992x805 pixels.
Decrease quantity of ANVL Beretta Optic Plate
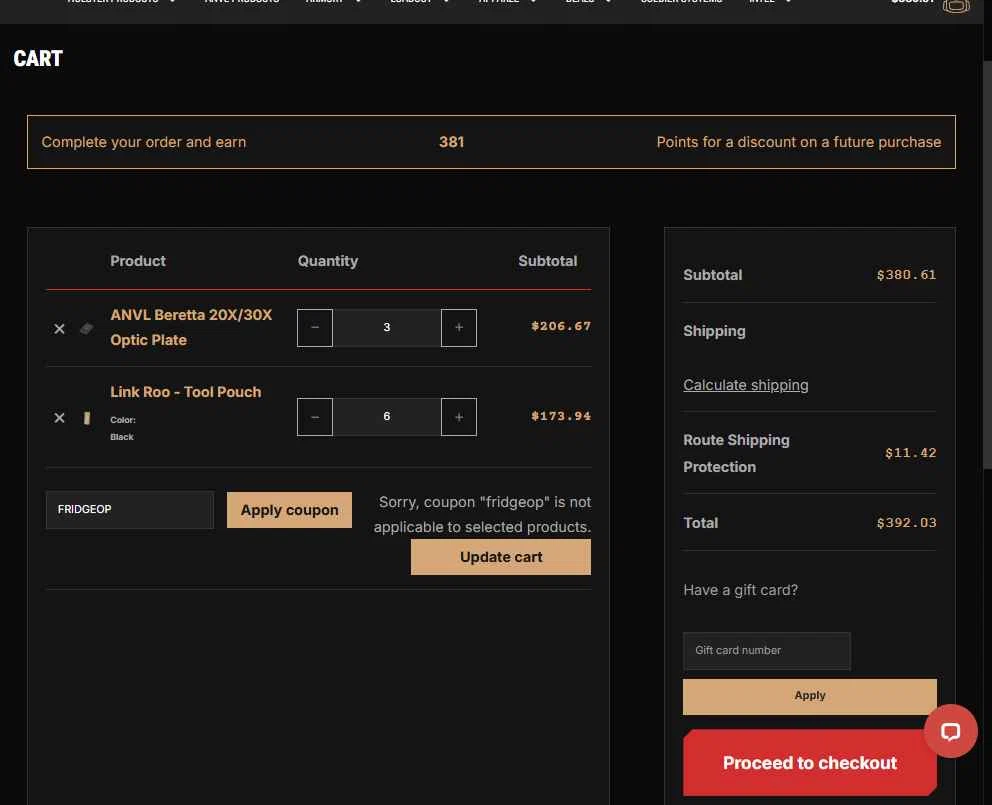[314, 328]
